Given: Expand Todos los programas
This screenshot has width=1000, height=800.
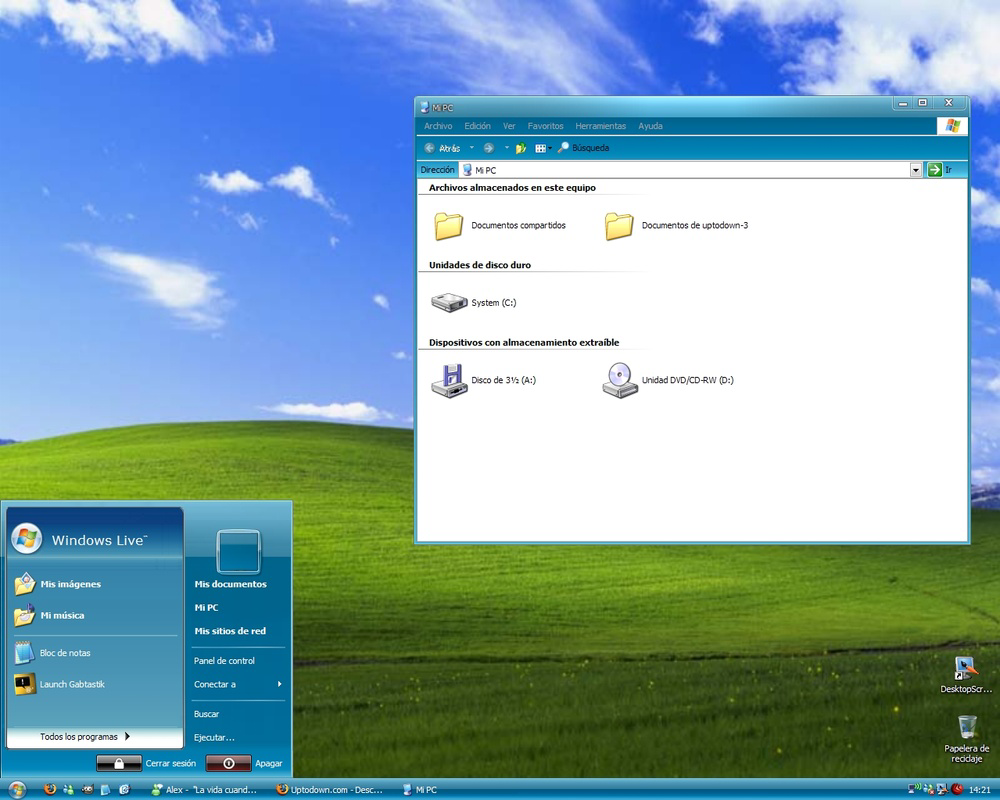Looking at the screenshot, I should coord(85,736).
